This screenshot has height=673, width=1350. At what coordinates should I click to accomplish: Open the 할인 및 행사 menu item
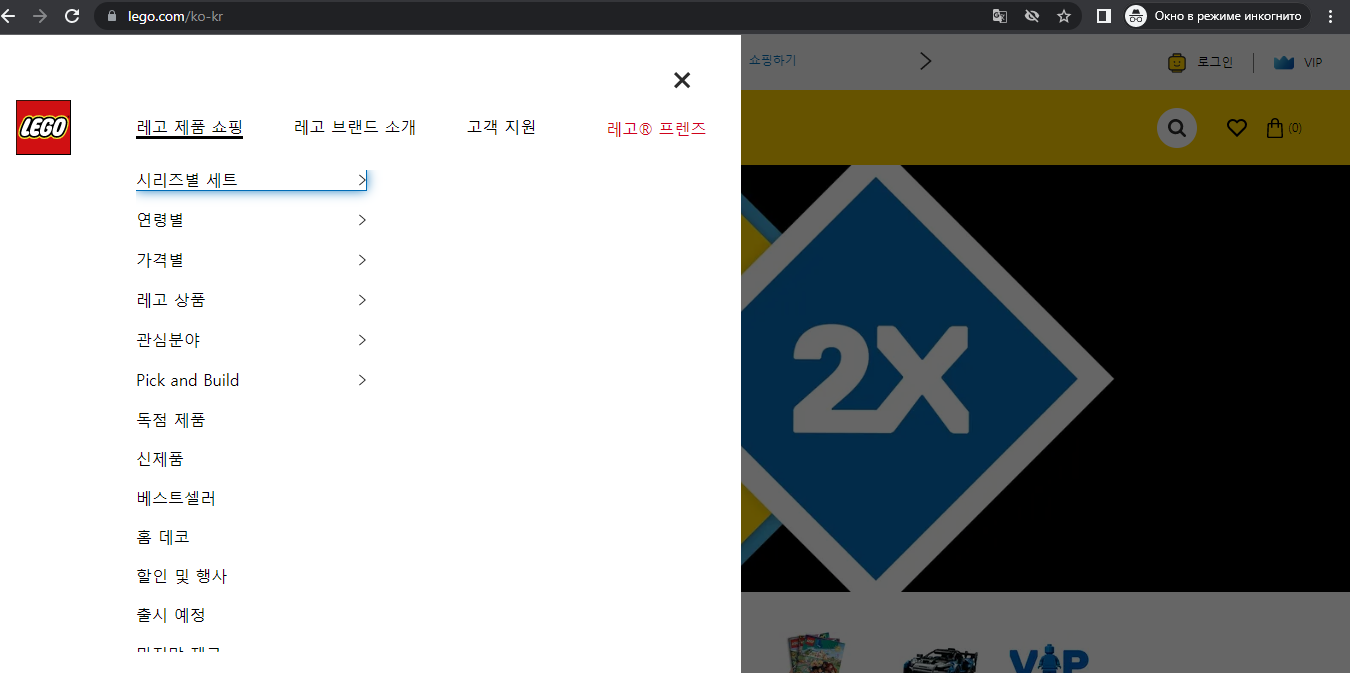pyautogui.click(x=182, y=576)
